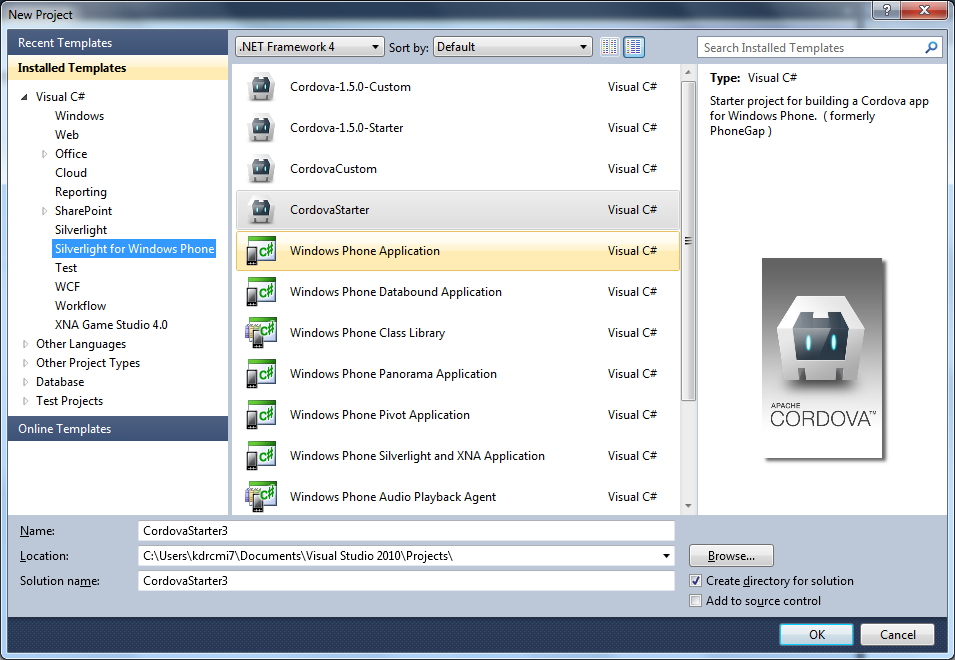The image size is (955, 660).
Task: Click the Apache Cordova preview image
Action: 822,358
